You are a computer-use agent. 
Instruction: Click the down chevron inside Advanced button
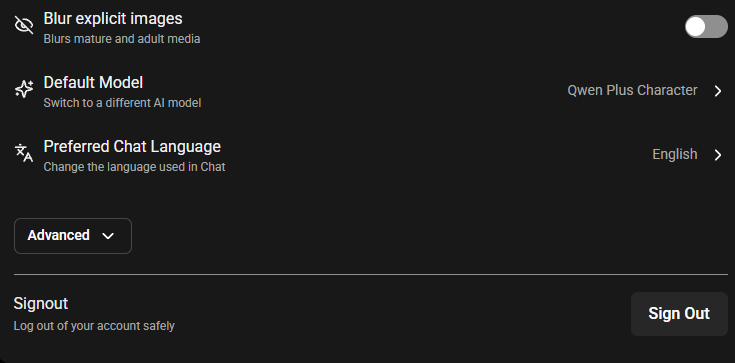tap(108, 236)
